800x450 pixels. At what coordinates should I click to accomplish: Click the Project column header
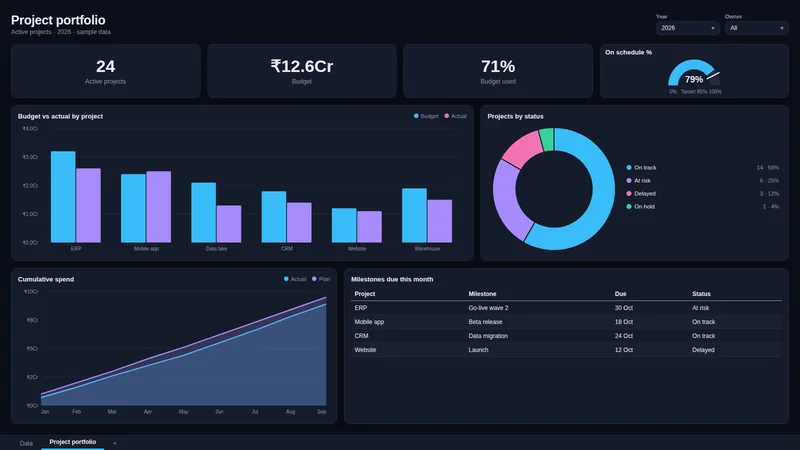(x=364, y=294)
